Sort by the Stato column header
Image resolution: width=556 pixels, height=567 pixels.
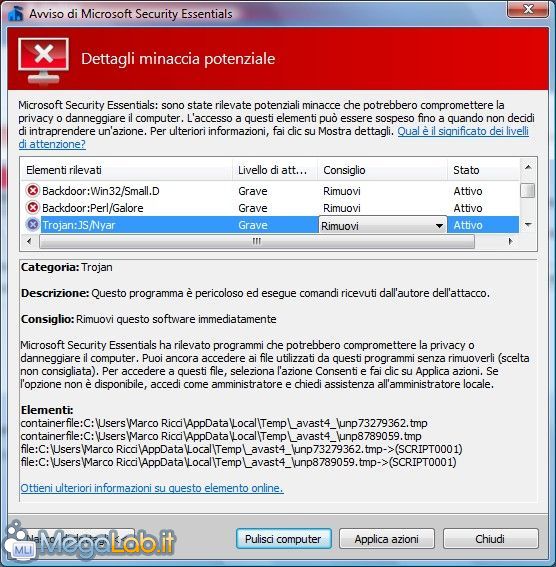(484, 170)
